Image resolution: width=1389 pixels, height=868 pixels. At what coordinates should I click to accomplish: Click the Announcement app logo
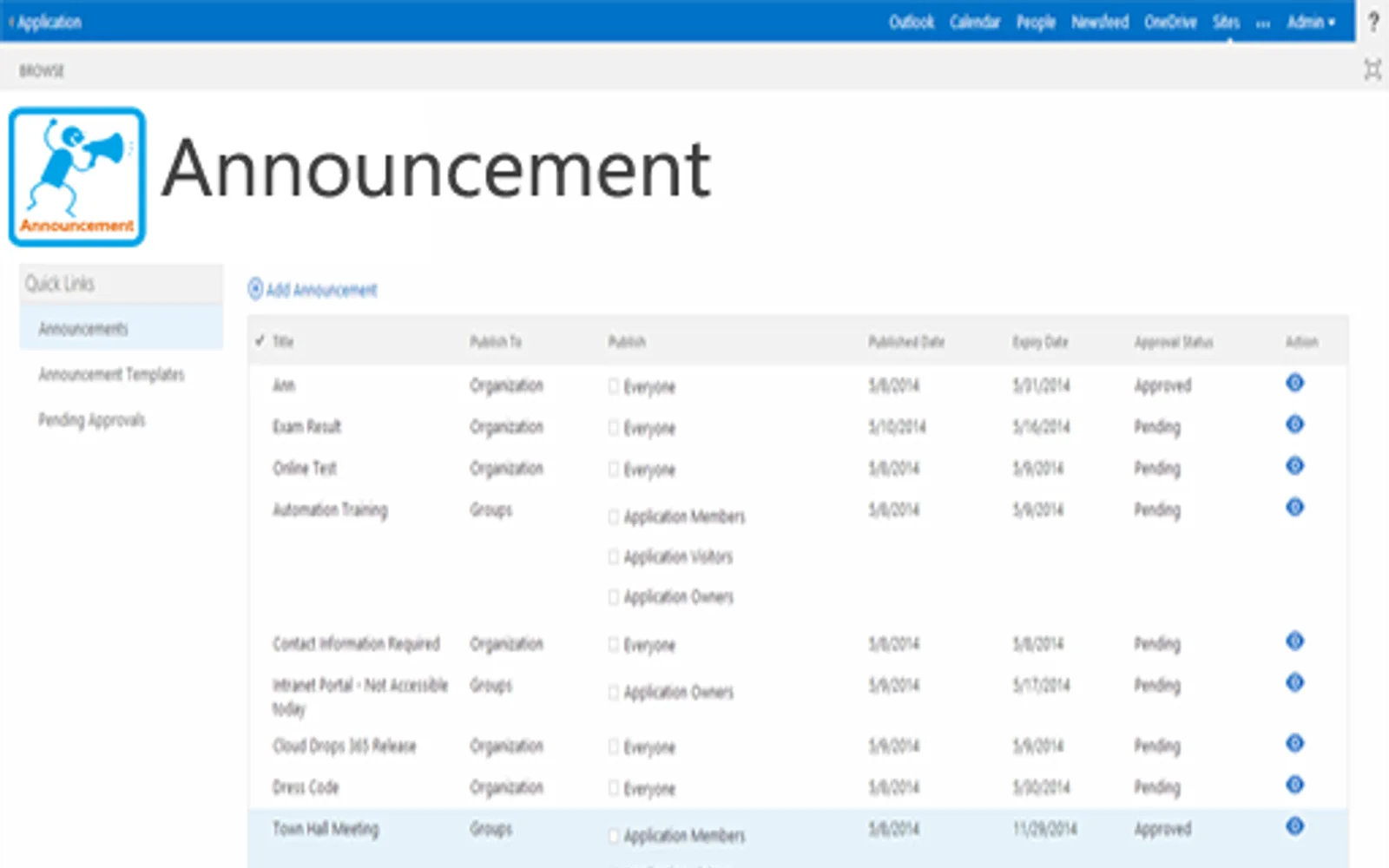pyautogui.click(x=77, y=177)
